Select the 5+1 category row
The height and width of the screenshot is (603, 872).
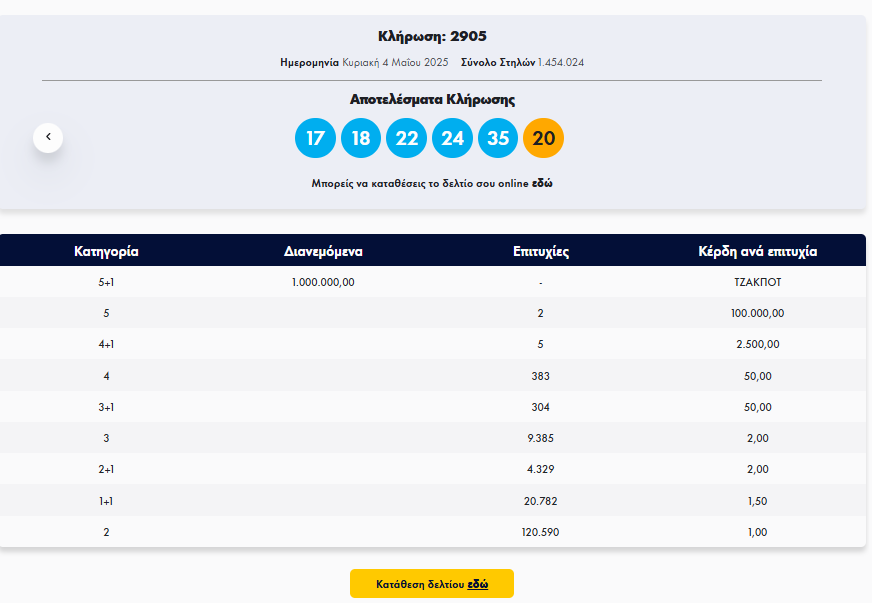click(x=106, y=282)
